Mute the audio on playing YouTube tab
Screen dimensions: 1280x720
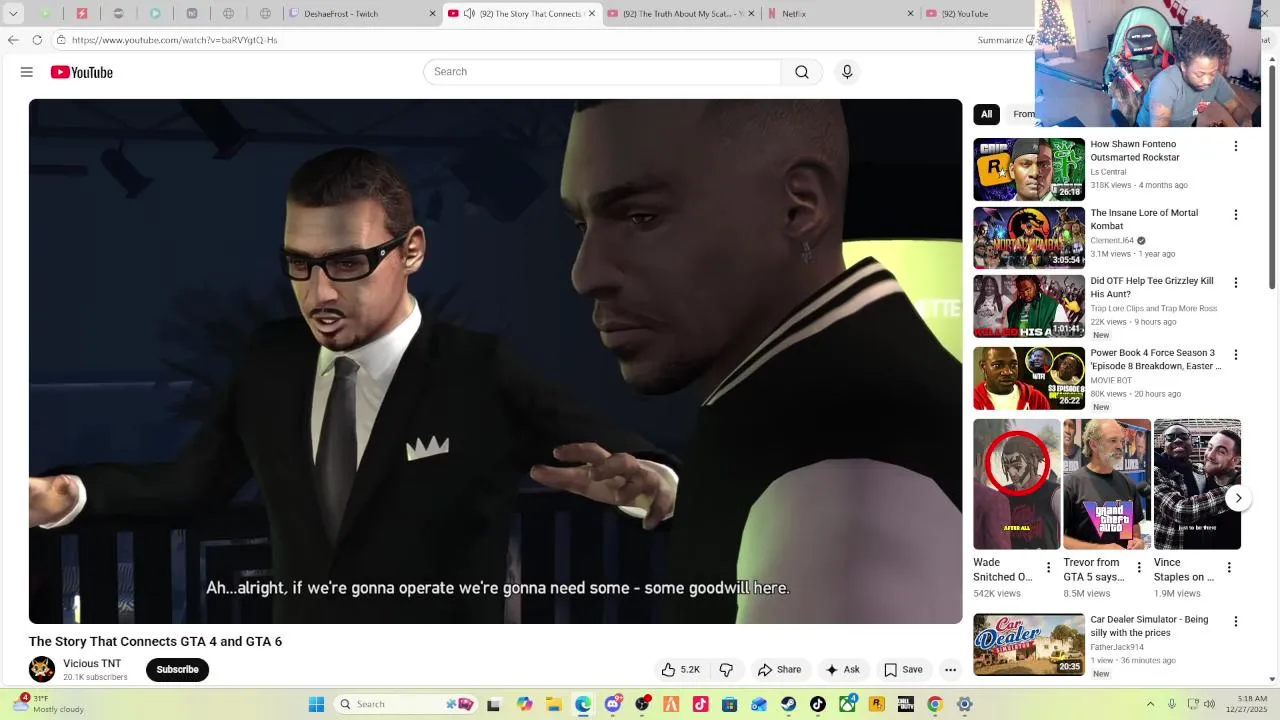coord(469,14)
